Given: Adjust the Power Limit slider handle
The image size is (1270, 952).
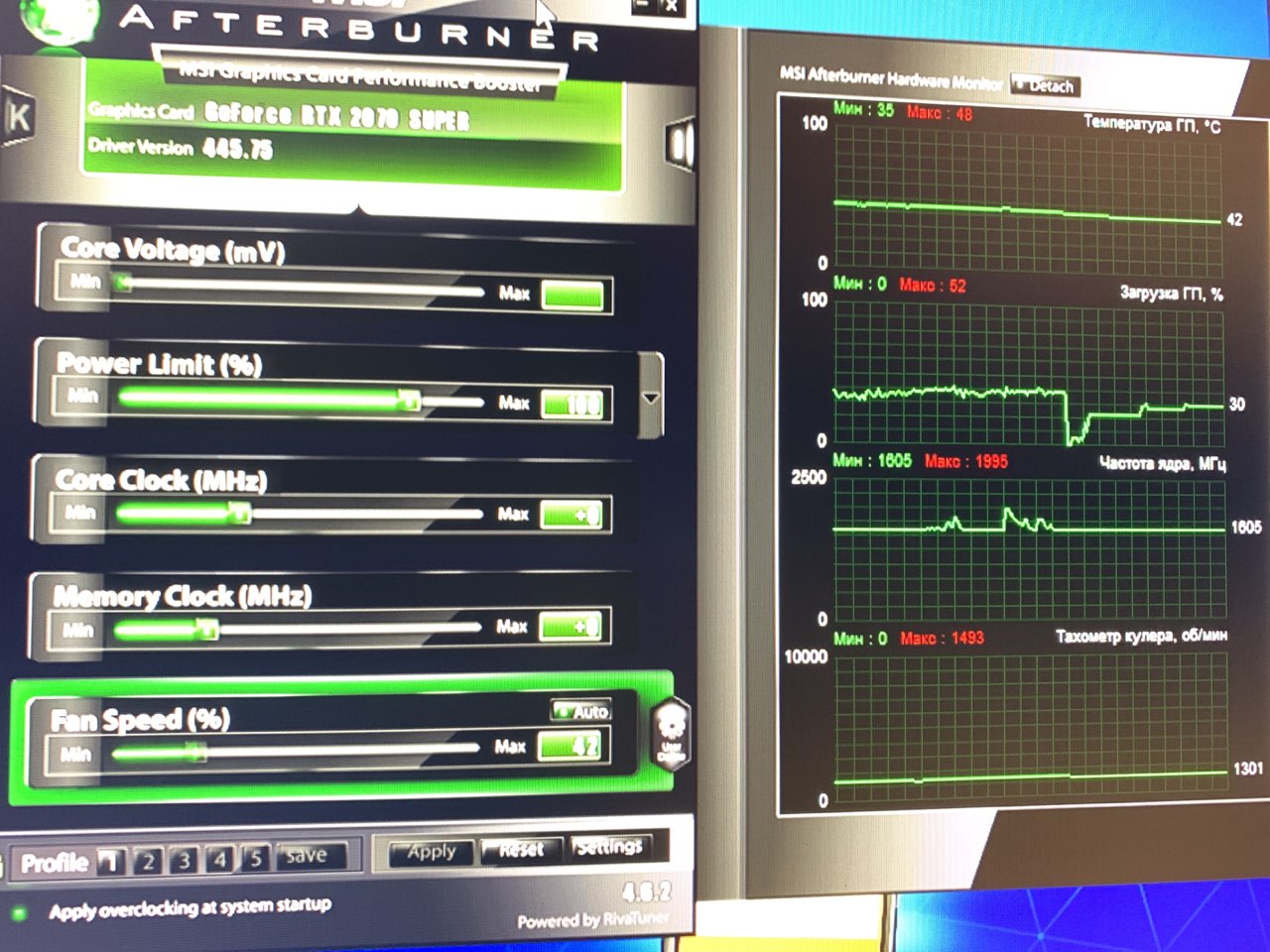Looking at the screenshot, I should (408, 400).
